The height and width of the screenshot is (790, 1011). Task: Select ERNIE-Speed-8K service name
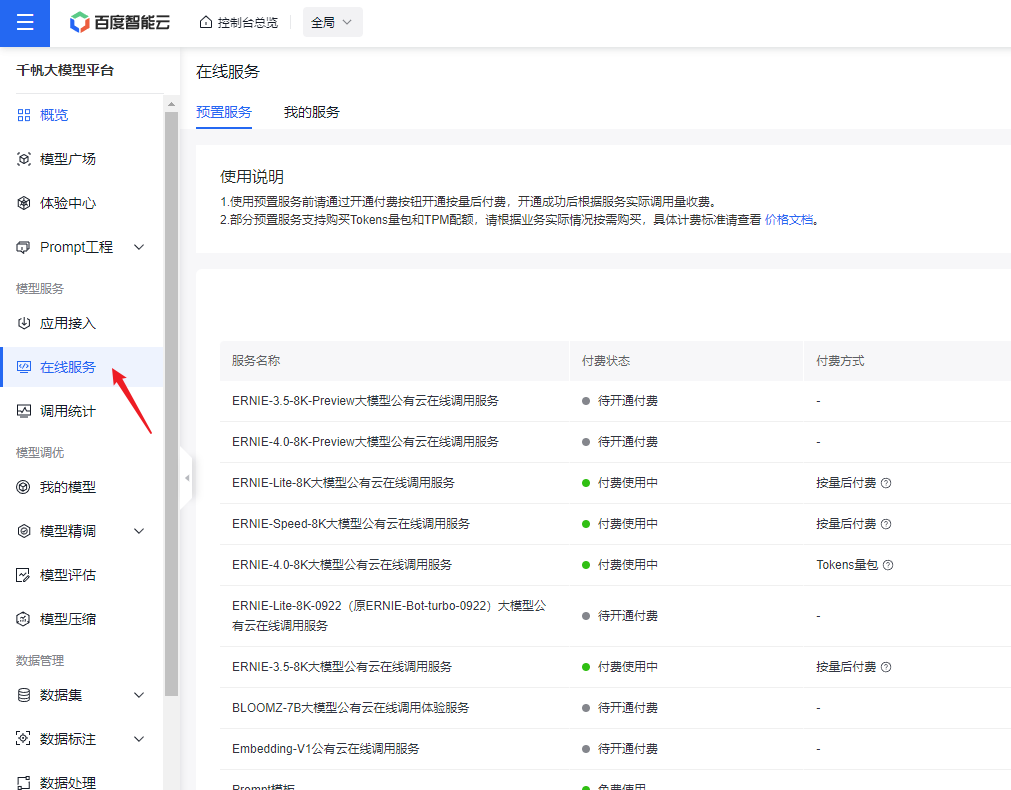coord(351,524)
